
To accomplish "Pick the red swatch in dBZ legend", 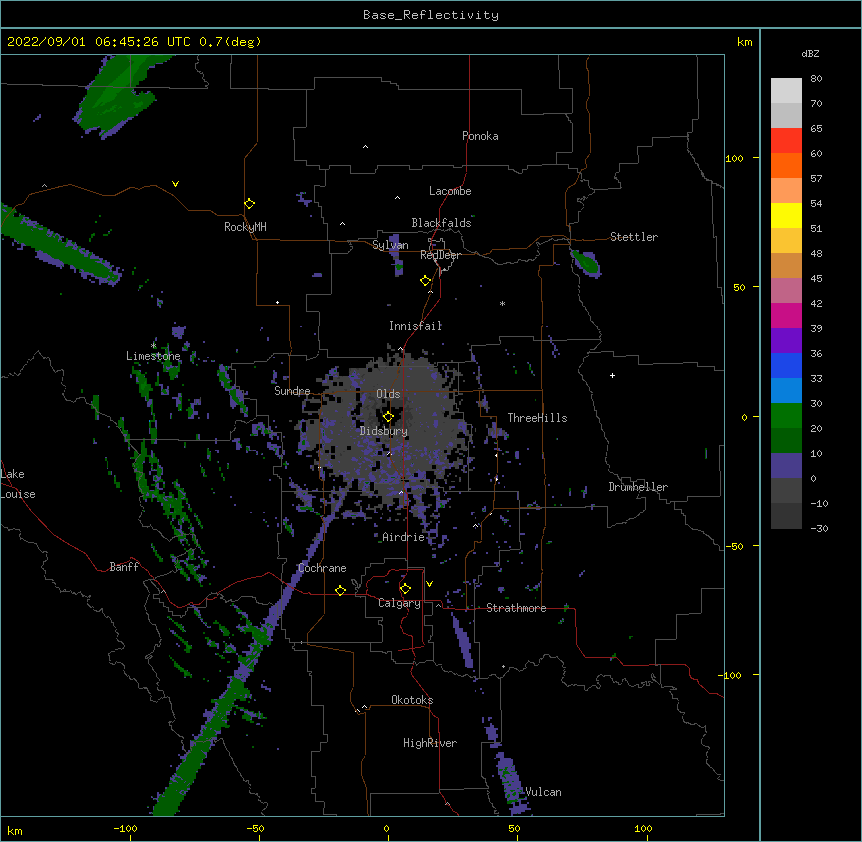I will [786, 140].
